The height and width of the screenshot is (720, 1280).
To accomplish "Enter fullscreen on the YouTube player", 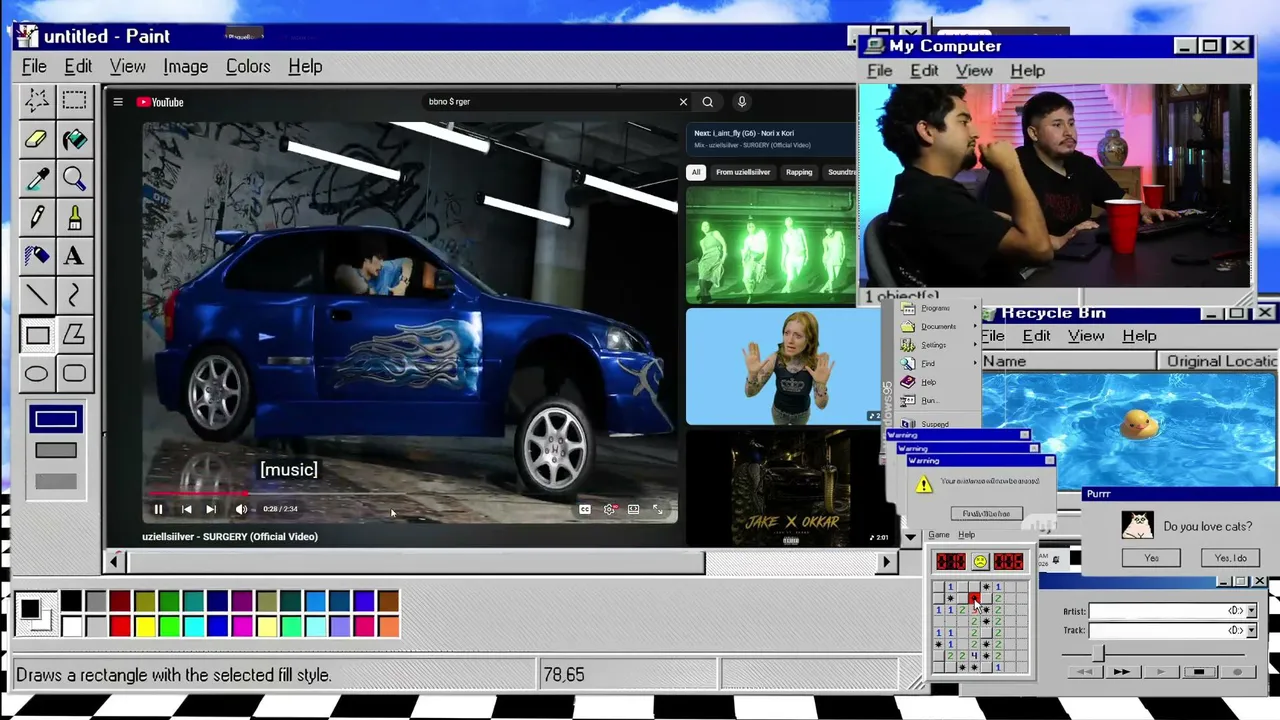I will (658, 509).
